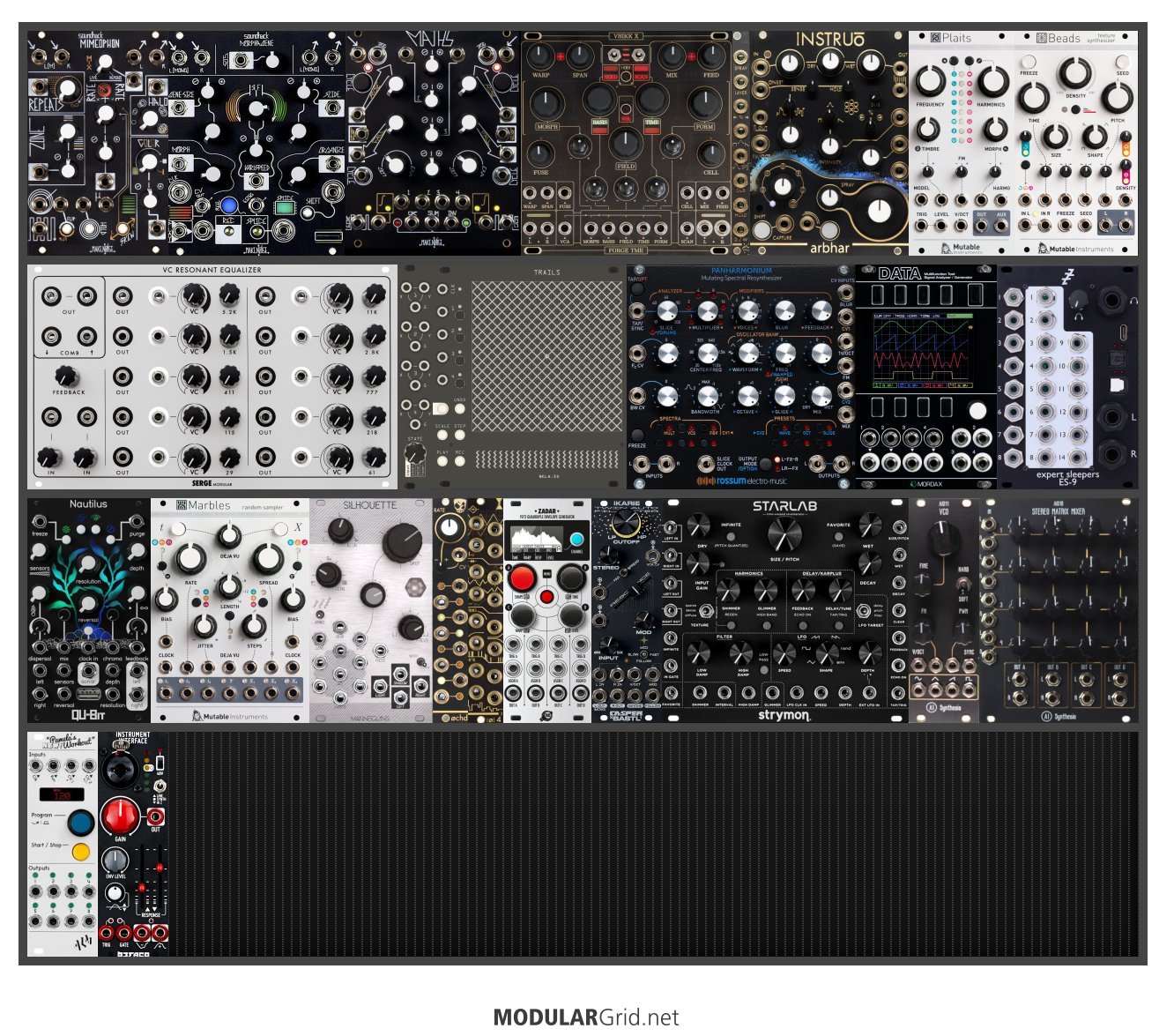The width and height of the screenshot is (1174, 1036).
Task: Select the Morphagene module
Action: (x=256, y=144)
